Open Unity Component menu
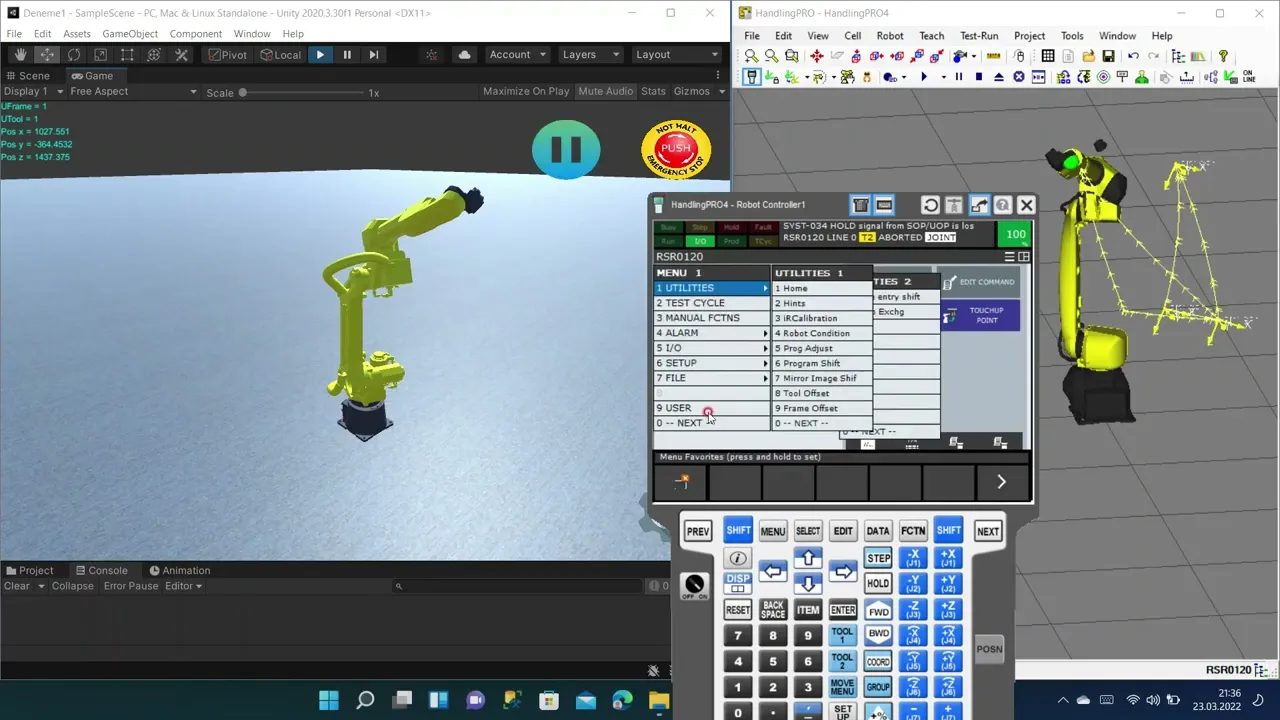Image resolution: width=1280 pixels, height=720 pixels. (x=195, y=33)
